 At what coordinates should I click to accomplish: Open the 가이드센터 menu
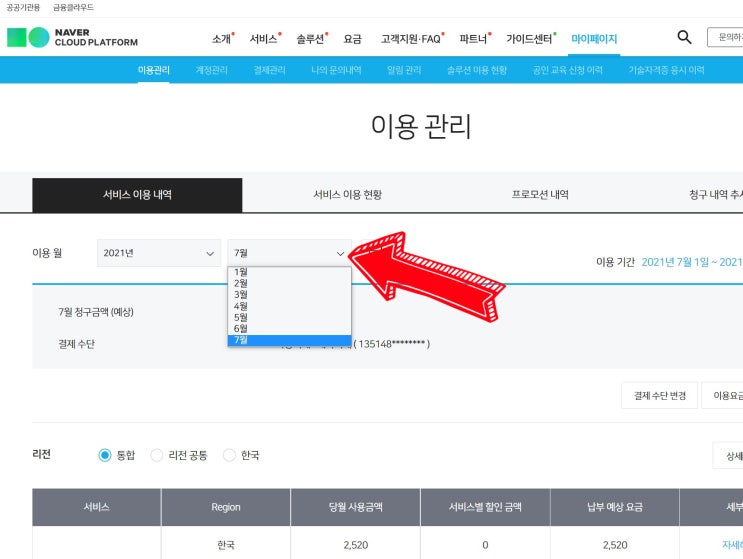pyautogui.click(x=529, y=39)
